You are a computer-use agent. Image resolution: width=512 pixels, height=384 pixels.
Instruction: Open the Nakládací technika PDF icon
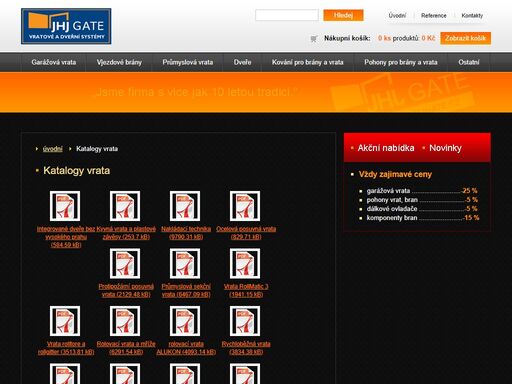pyautogui.click(x=185, y=206)
